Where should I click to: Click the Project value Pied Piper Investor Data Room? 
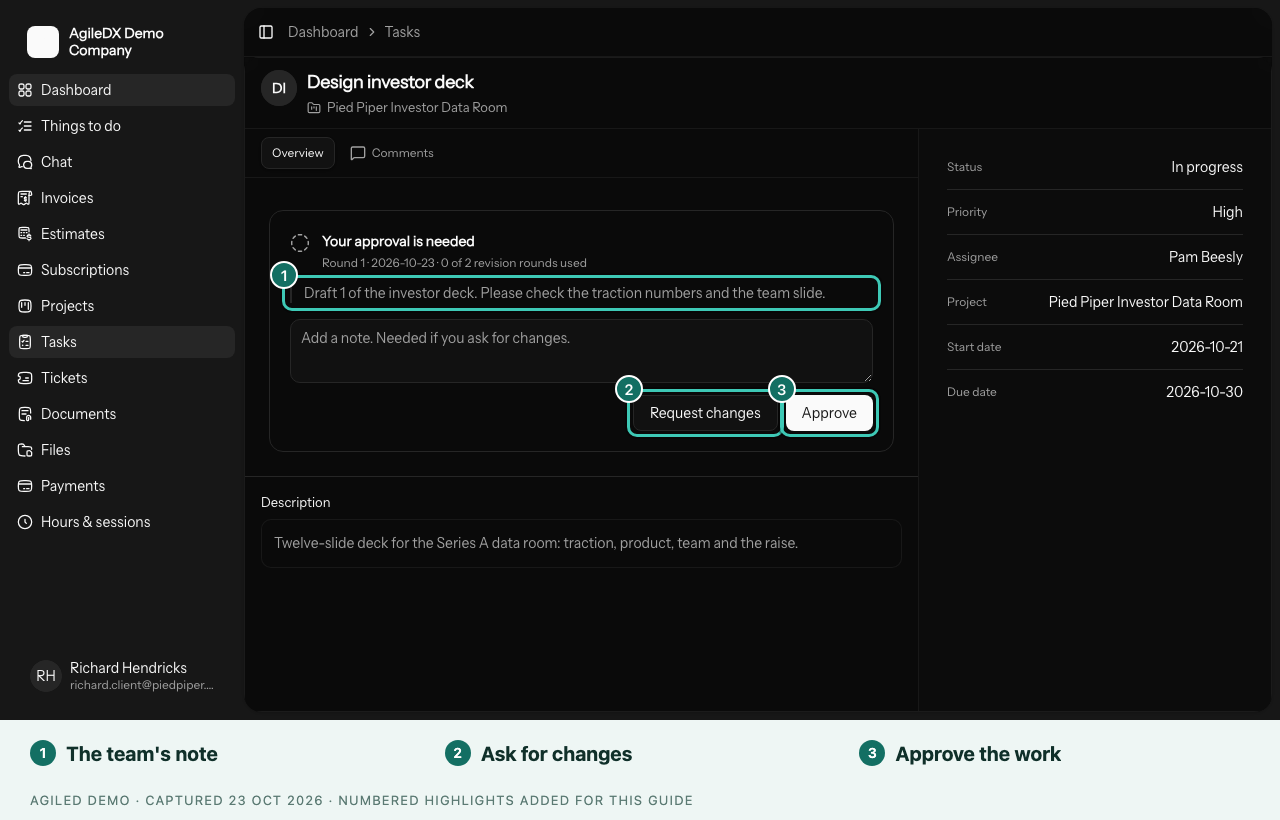coord(1146,302)
